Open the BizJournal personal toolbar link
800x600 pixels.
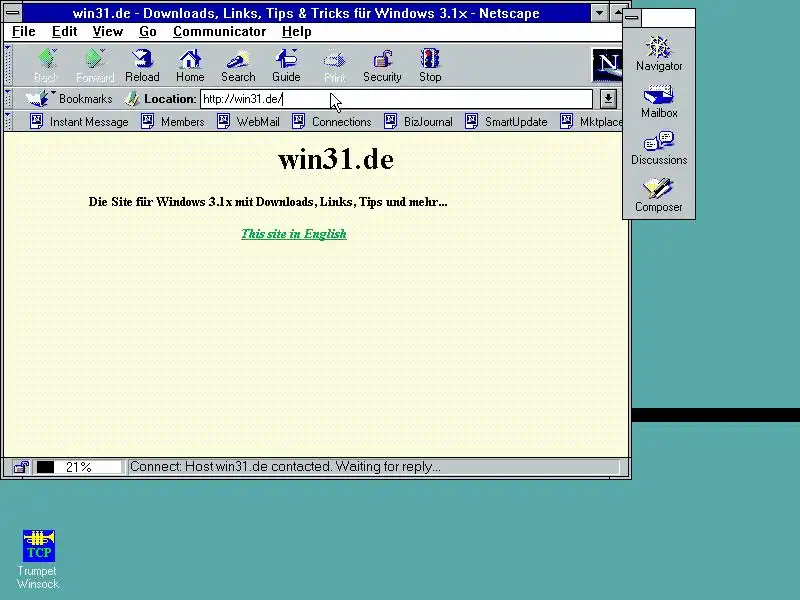point(418,122)
